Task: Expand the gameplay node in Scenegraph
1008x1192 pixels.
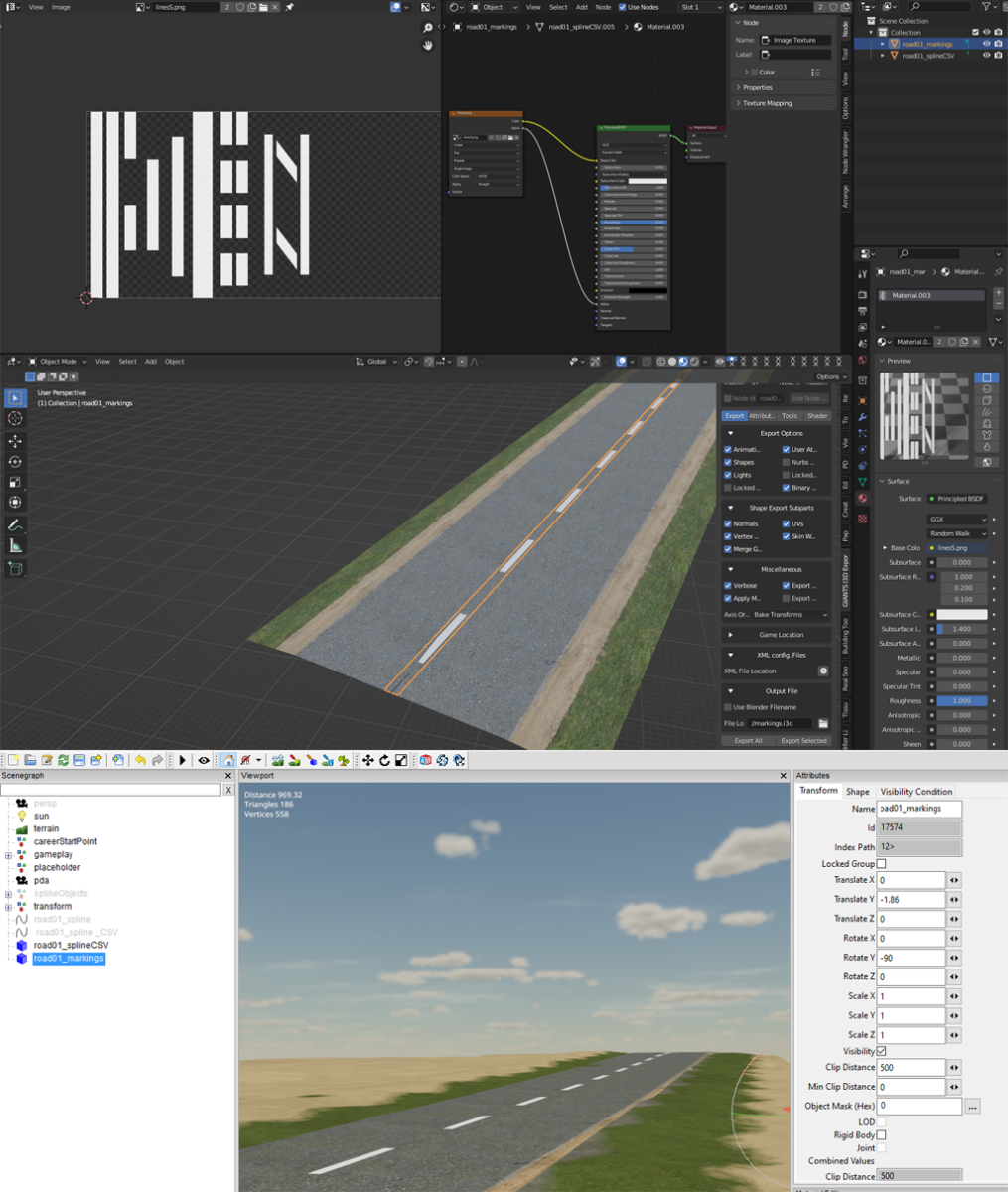Action: pyautogui.click(x=8, y=855)
